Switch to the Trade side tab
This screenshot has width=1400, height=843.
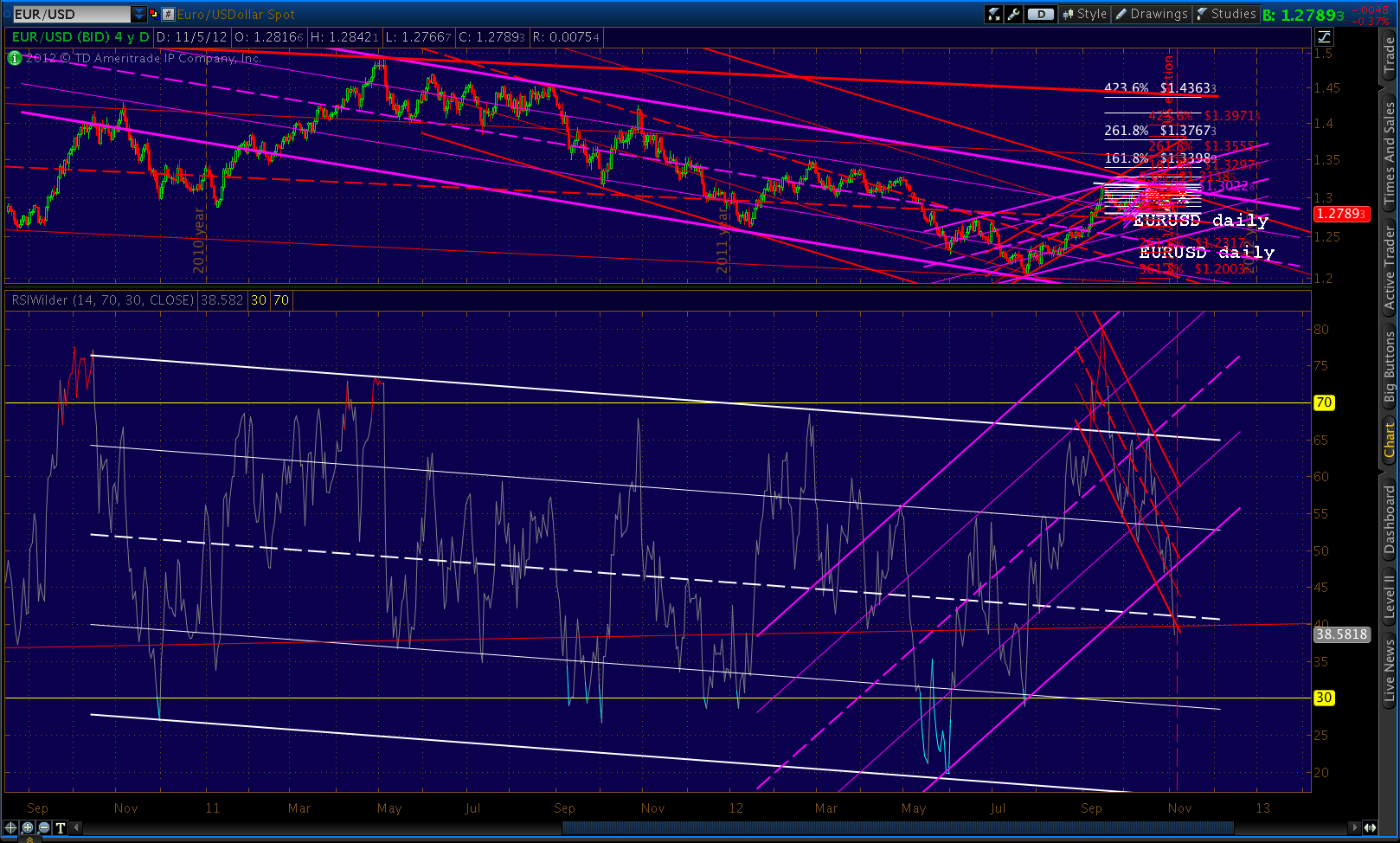pyautogui.click(x=1390, y=55)
